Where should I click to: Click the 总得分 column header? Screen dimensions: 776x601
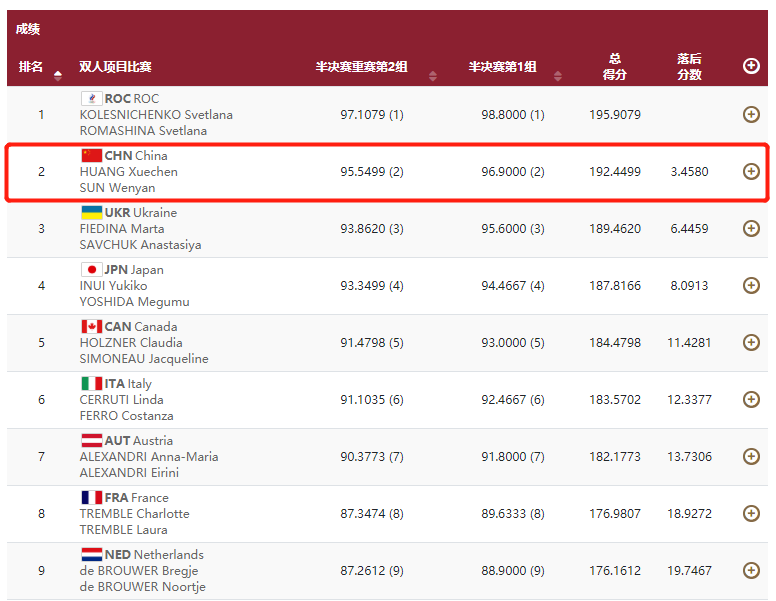click(614, 67)
